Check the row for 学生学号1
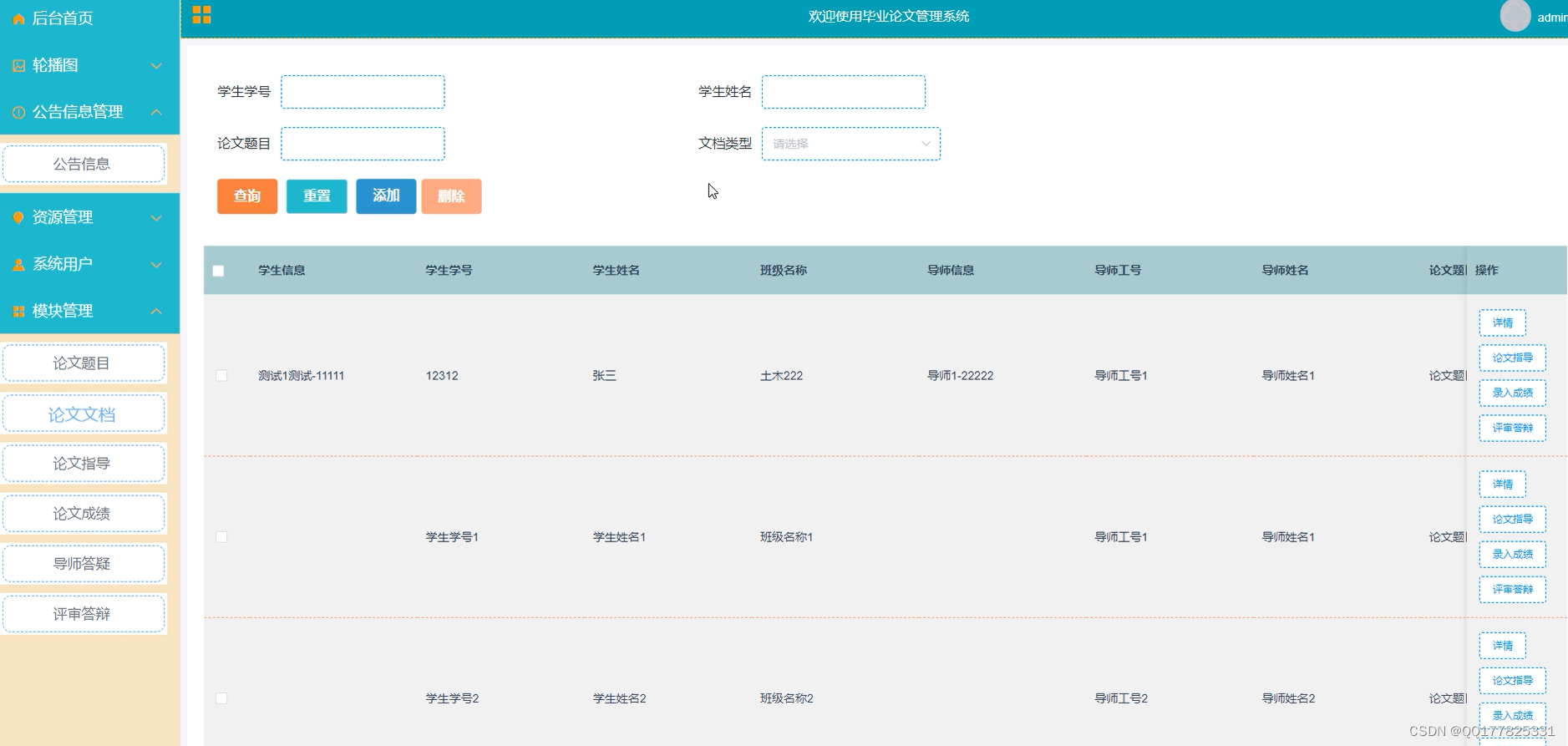The height and width of the screenshot is (746, 1568). coord(221,537)
